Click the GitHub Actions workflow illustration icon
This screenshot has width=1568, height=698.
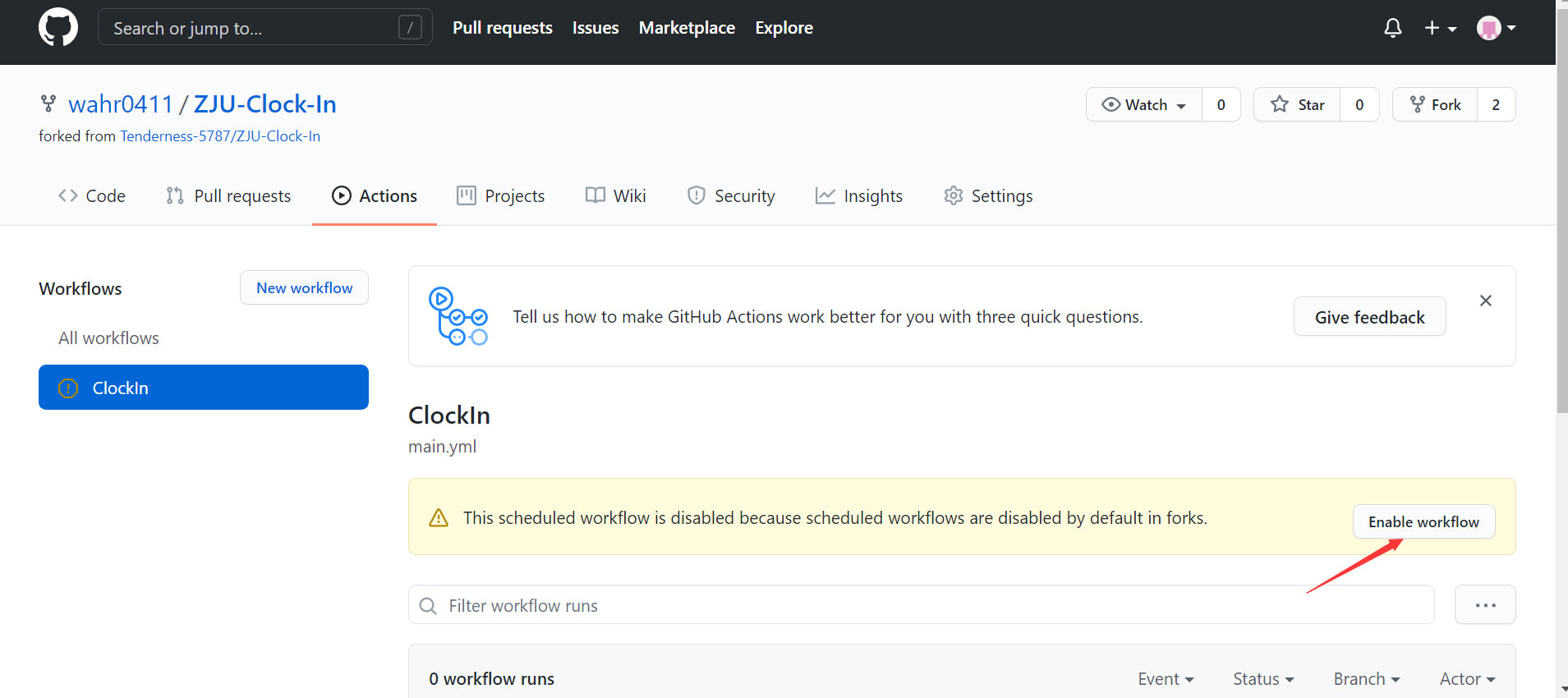[x=458, y=316]
